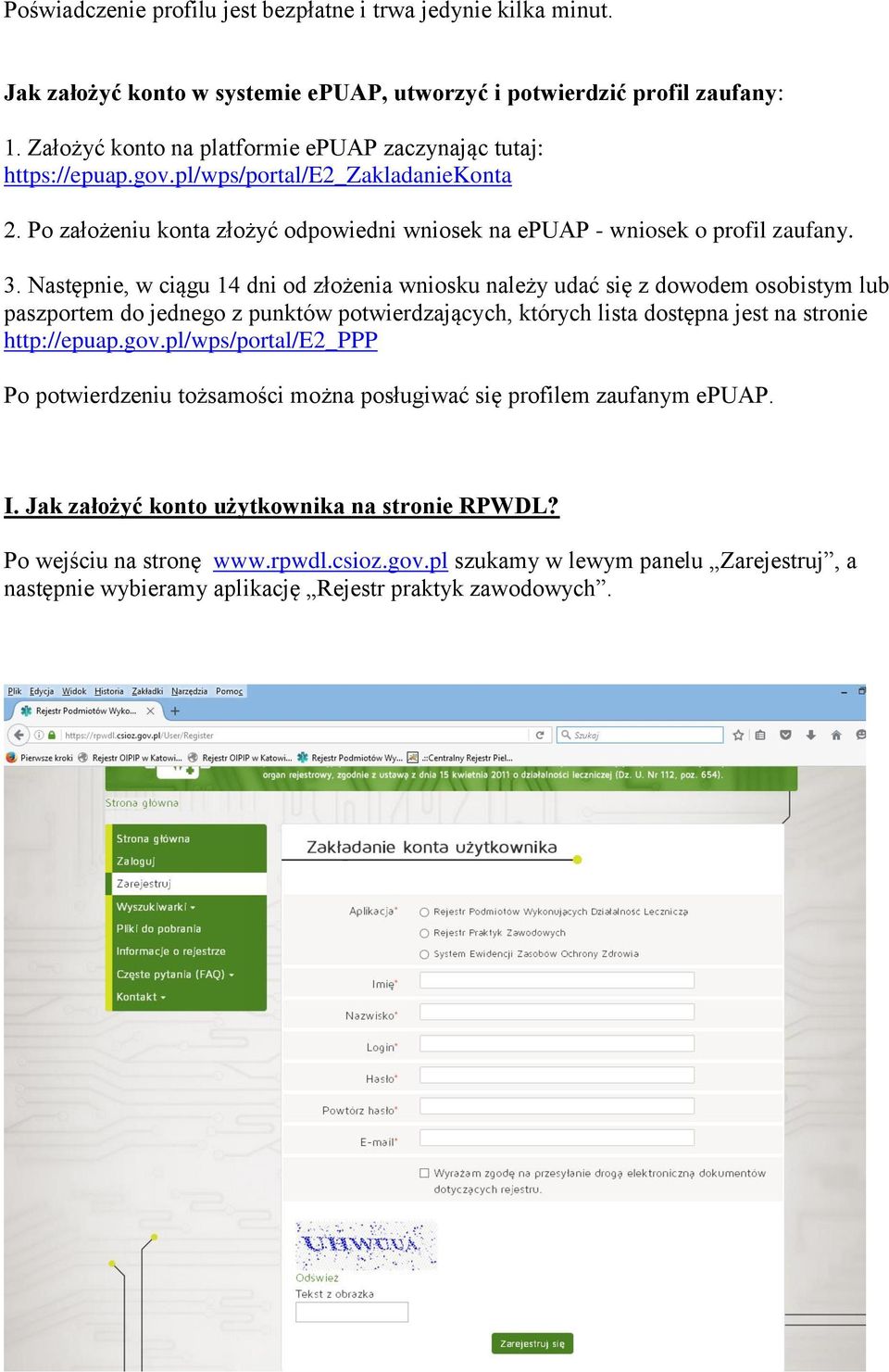Click the bookmark star icon

pos(738,735)
